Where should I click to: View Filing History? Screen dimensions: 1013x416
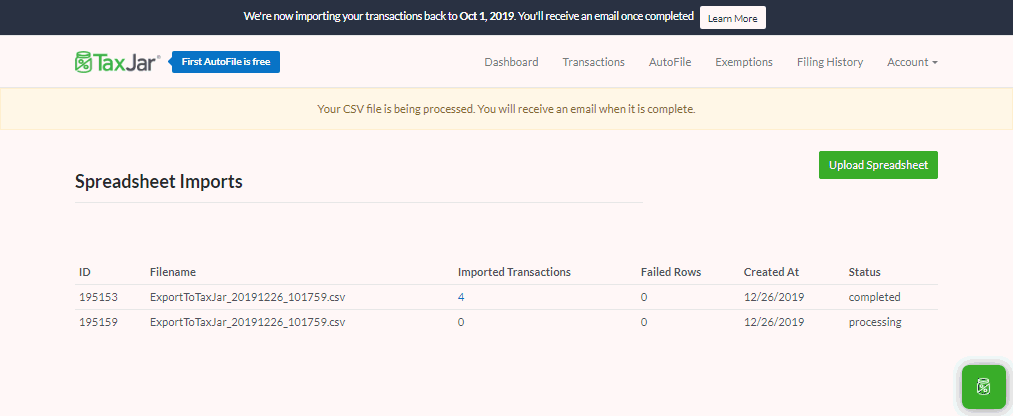[x=829, y=62]
